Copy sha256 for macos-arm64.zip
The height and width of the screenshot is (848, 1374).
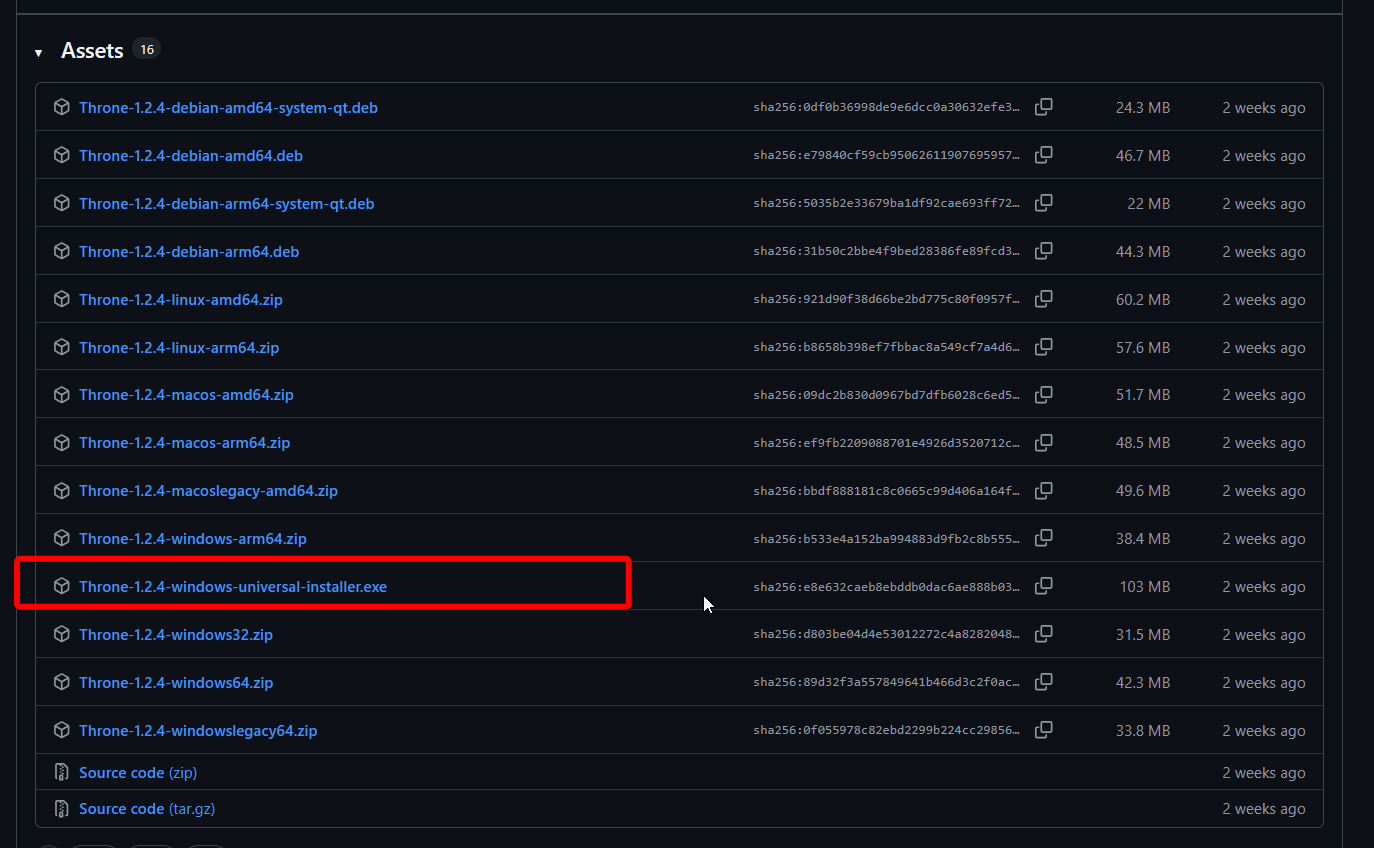click(x=1043, y=442)
